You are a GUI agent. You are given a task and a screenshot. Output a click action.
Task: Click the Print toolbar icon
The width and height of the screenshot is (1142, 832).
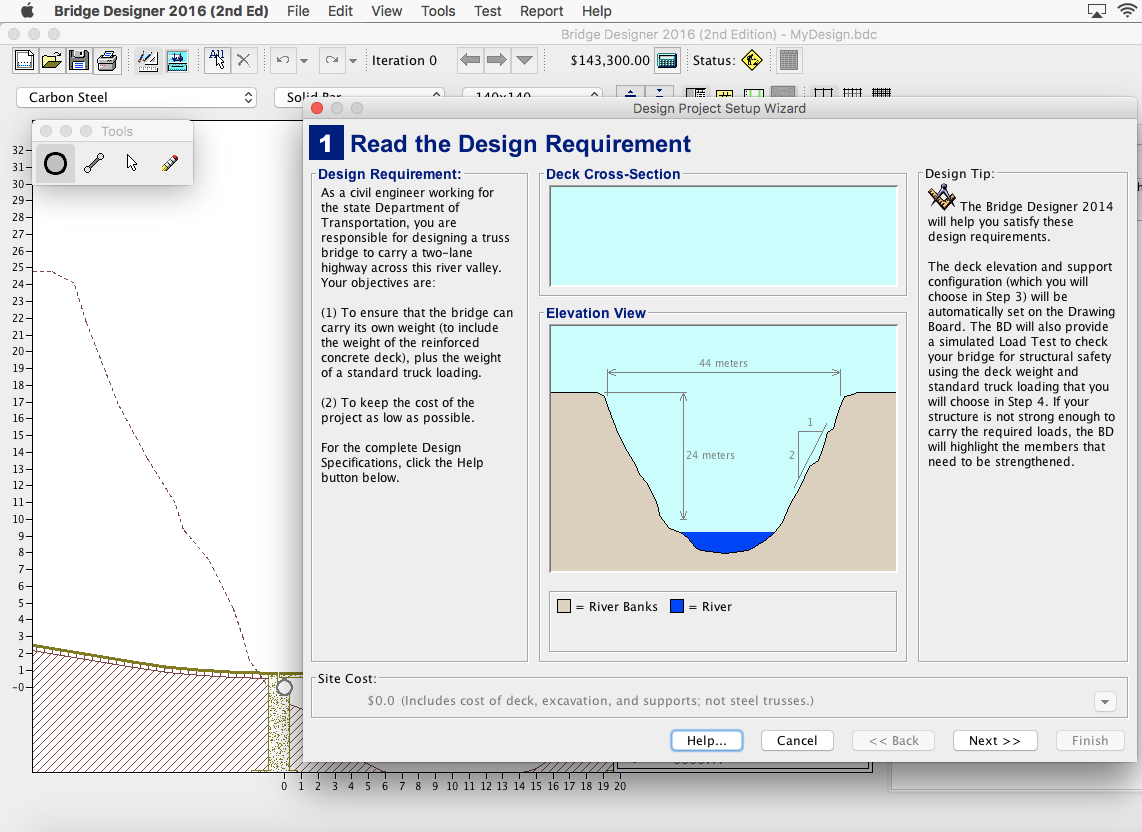[107, 61]
